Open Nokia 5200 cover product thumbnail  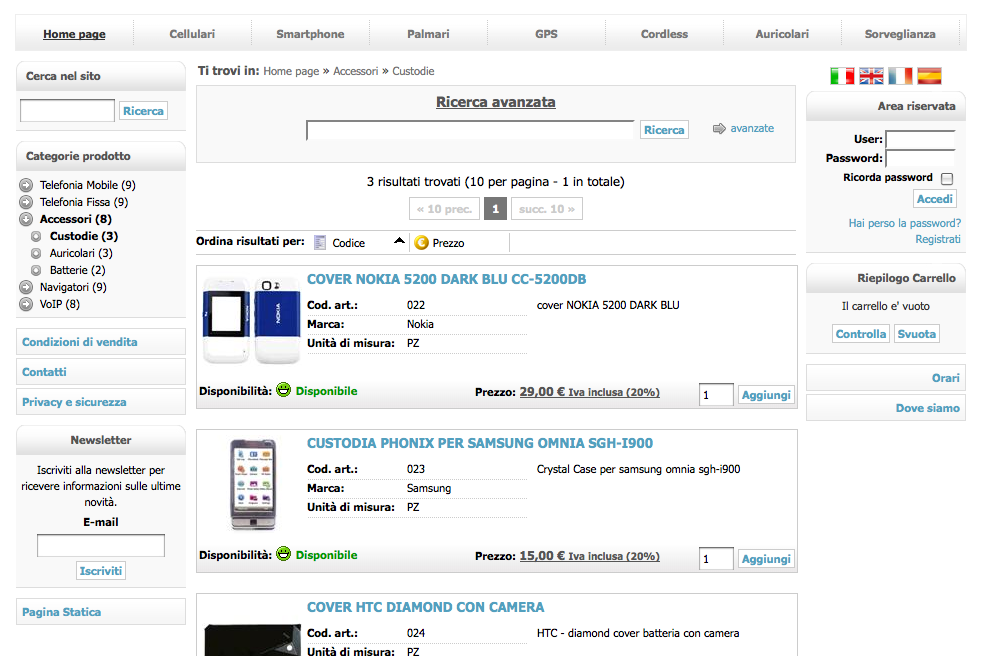click(x=251, y=320)
